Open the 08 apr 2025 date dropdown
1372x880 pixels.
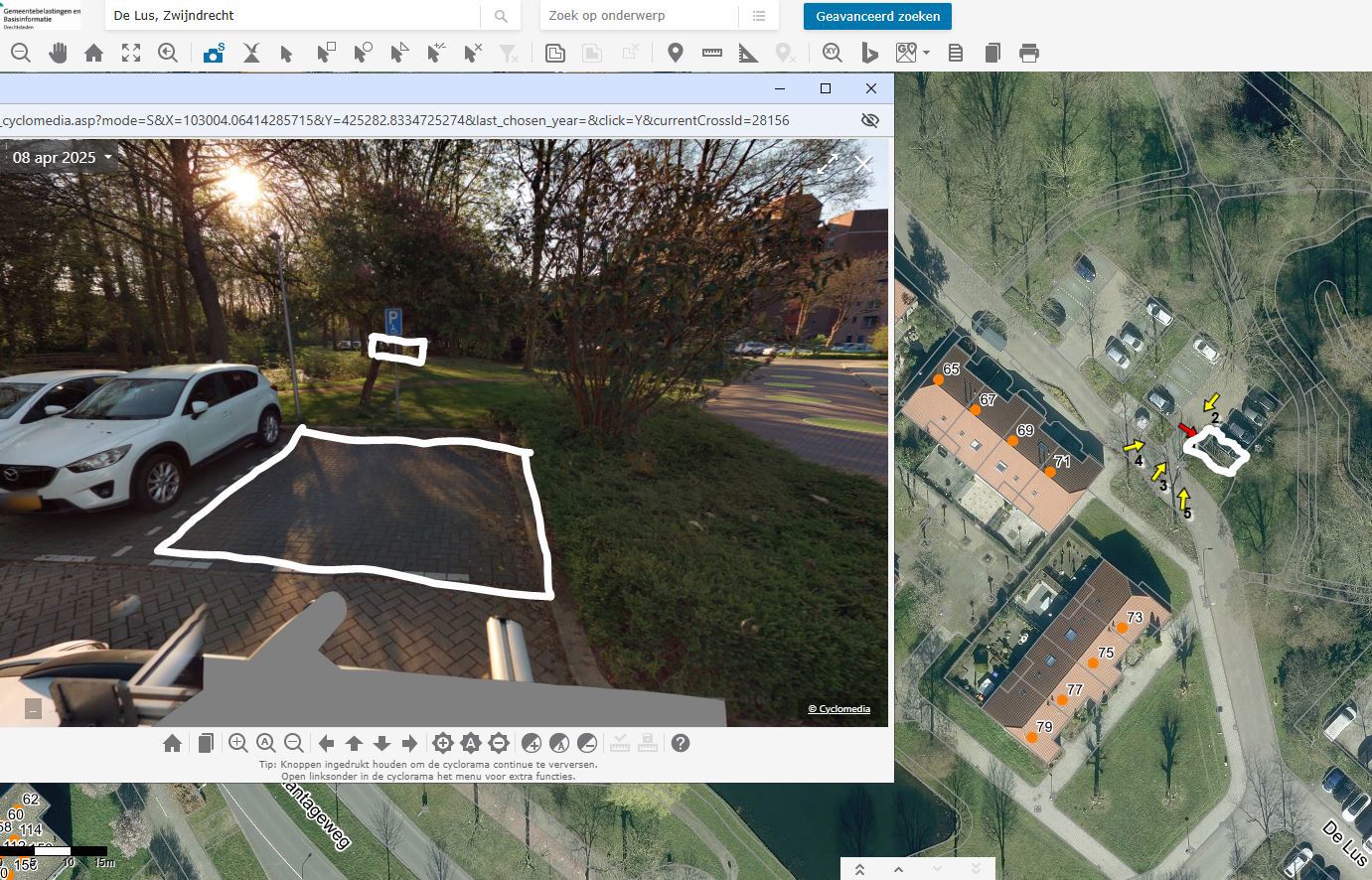[62, 158]
